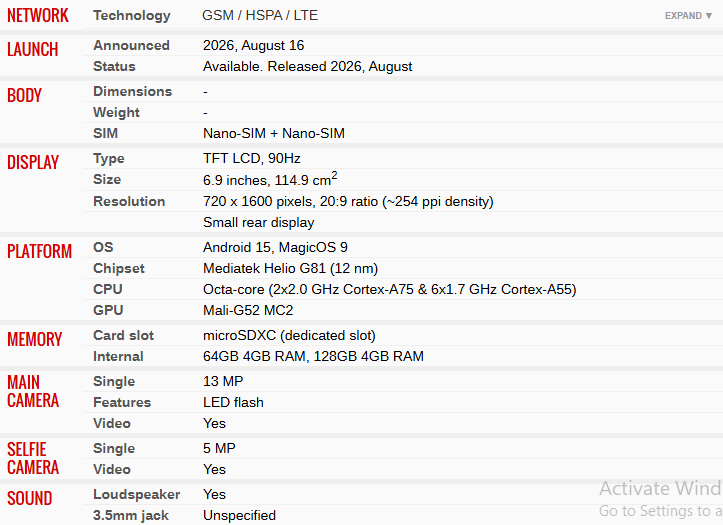Open the 3.5mm jack label link
Screen dimensions: 723x525
(131, 515)
